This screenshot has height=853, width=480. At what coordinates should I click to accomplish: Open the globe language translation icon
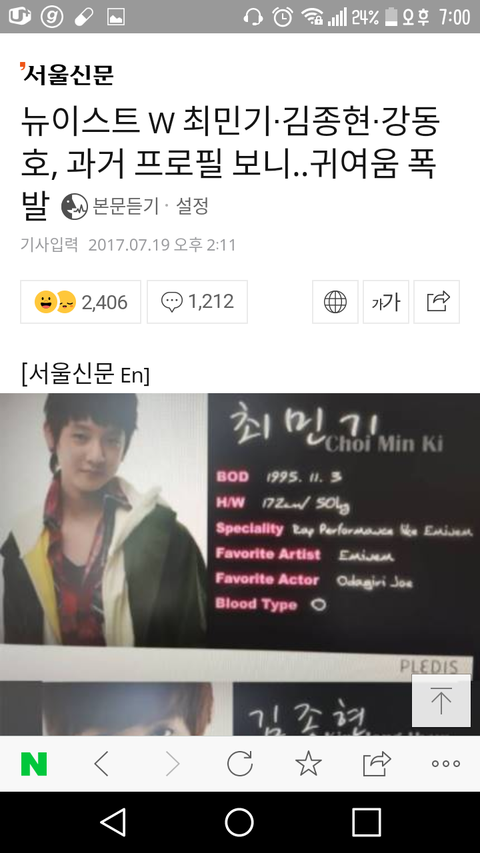coord(335,302)
